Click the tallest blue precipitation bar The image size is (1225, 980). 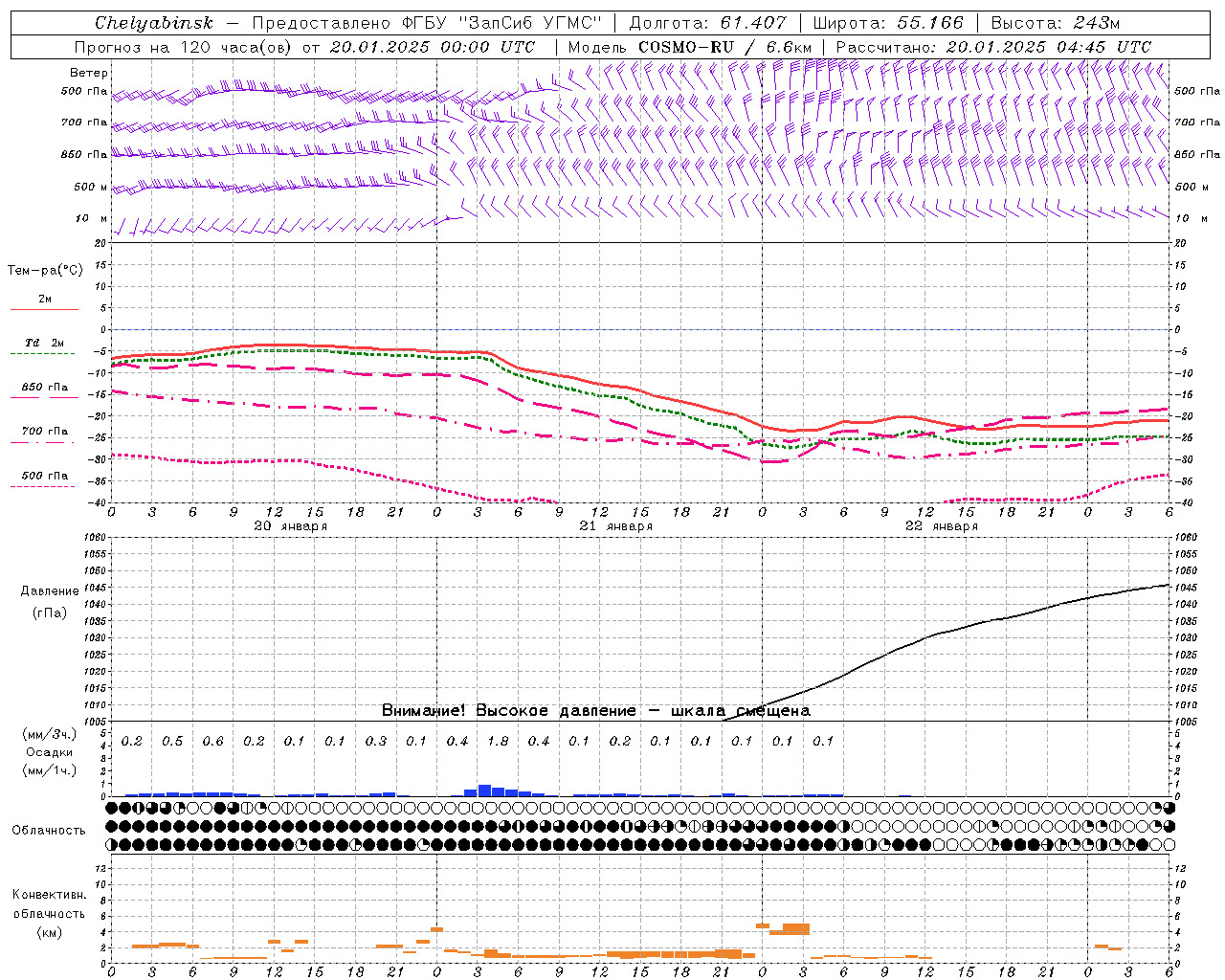pos(484,791)
